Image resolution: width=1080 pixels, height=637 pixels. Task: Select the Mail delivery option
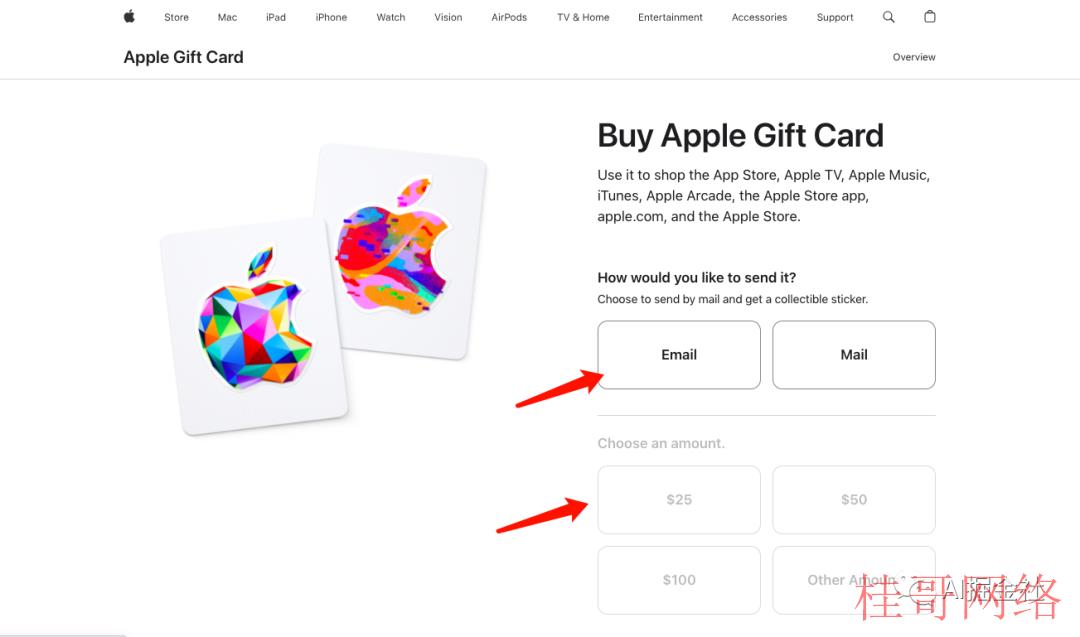click(x=853, y=355)
